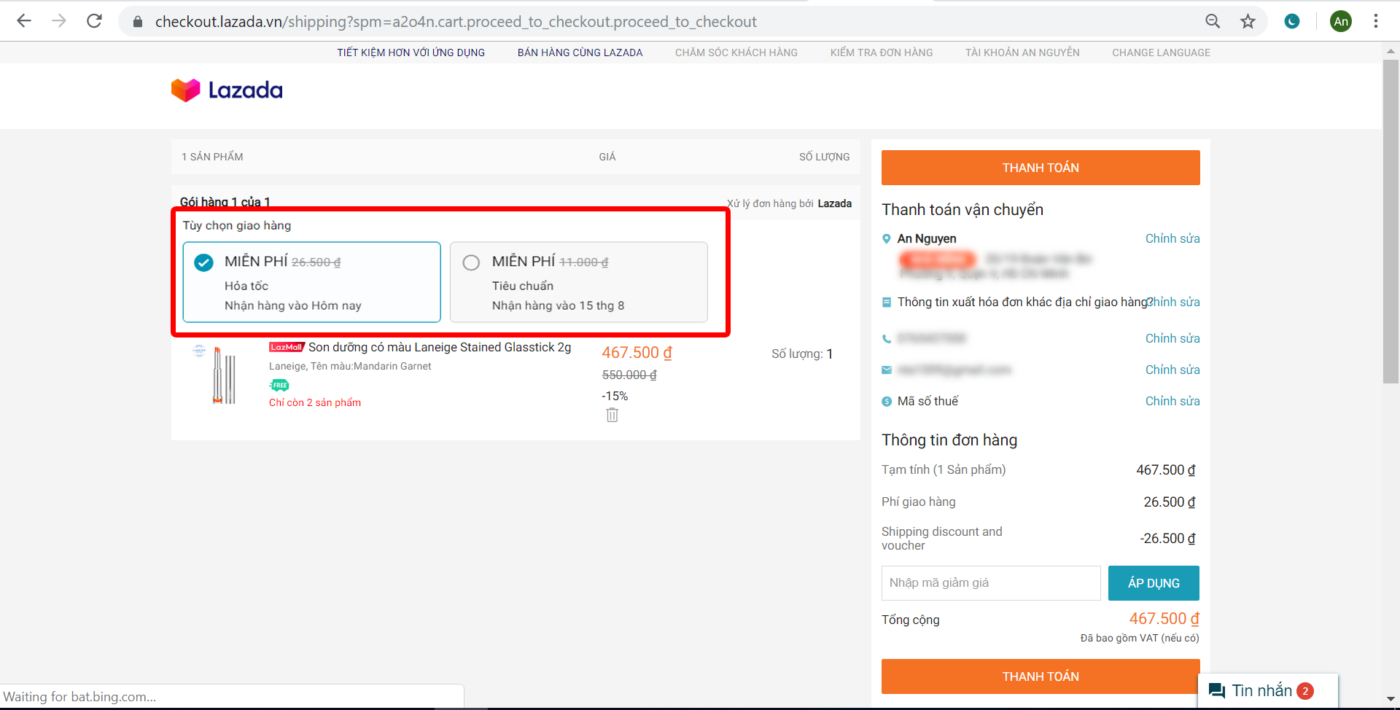Image resolution: width=1400 pixels, height=710 pixels.
Task: Click Chỉnh sửa beside phone number
Action: point(1172,338)
